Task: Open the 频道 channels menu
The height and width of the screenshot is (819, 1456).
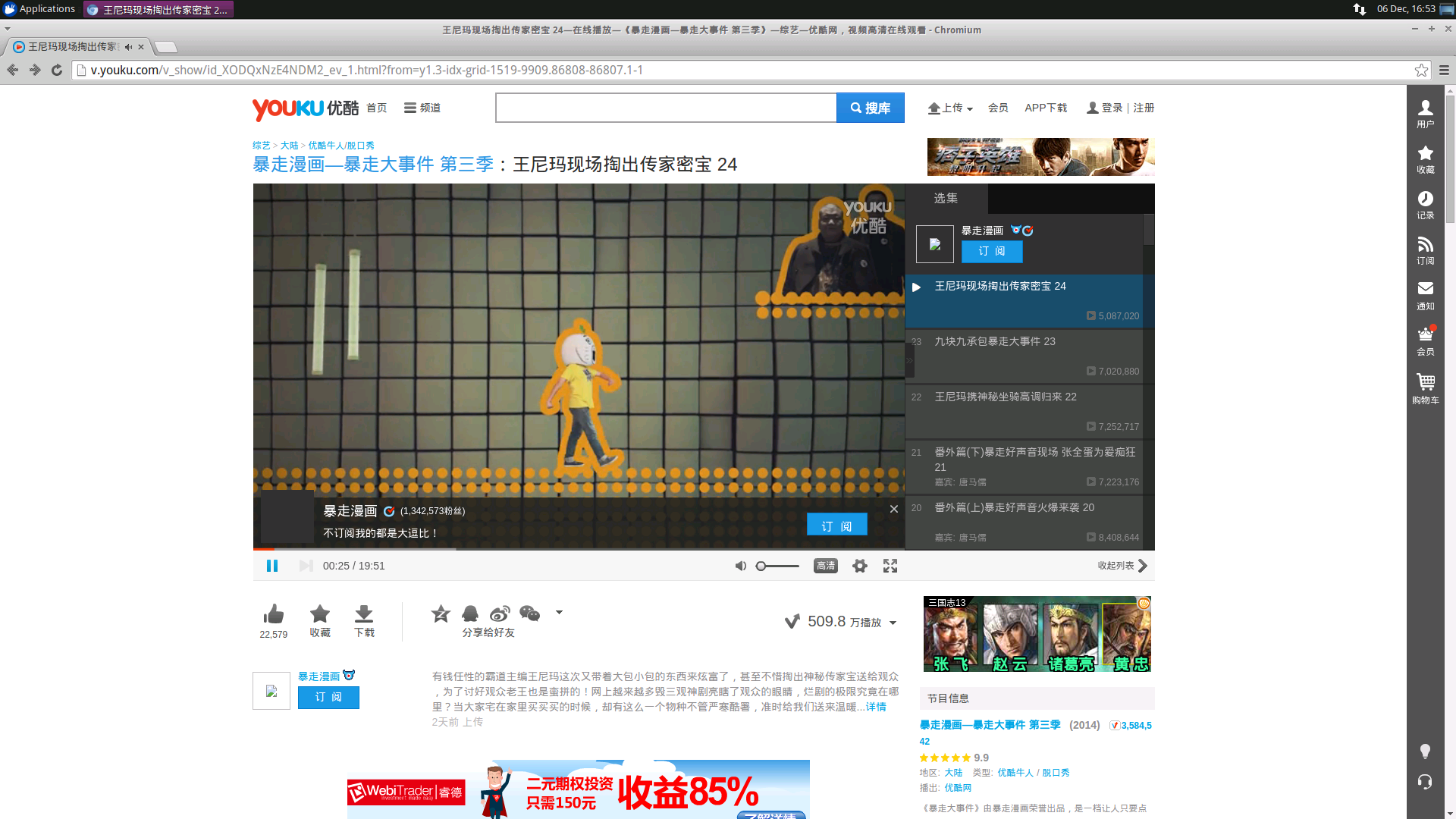Action: 422,108
